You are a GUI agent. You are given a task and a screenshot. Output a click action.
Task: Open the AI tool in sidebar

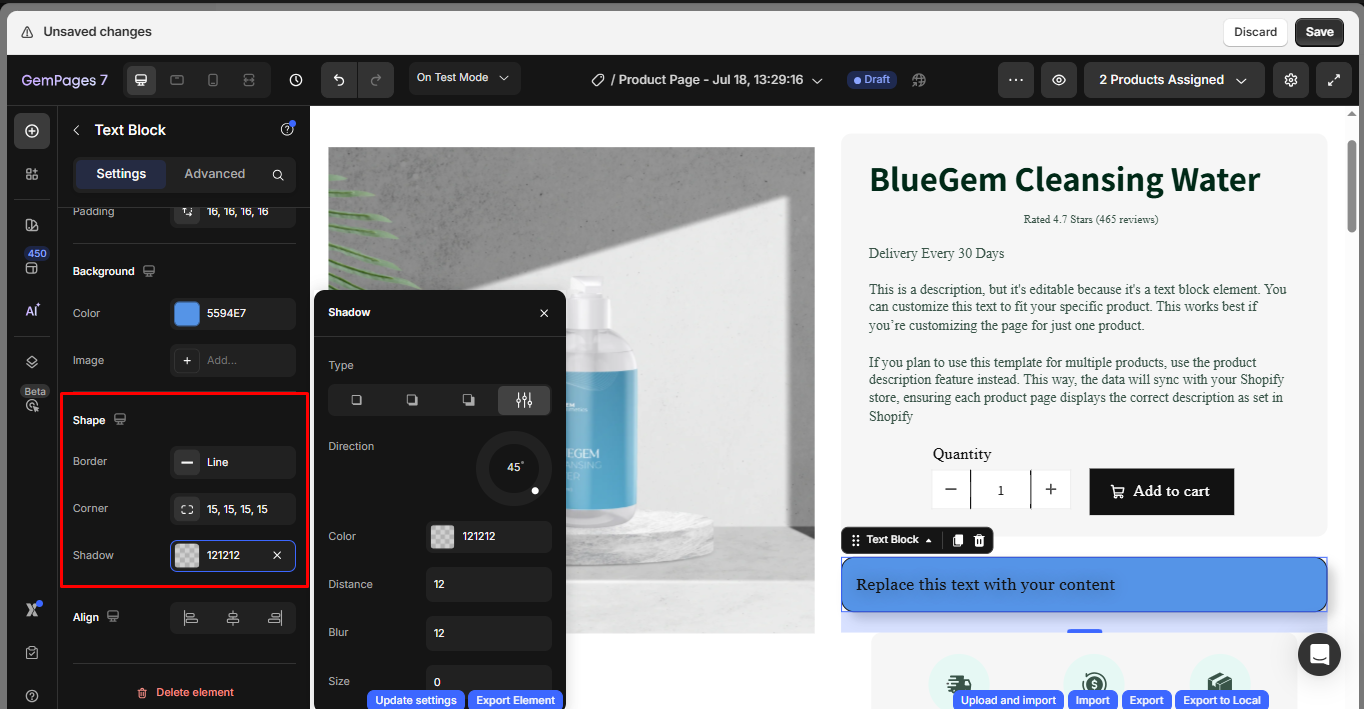(x=32, y=310)
